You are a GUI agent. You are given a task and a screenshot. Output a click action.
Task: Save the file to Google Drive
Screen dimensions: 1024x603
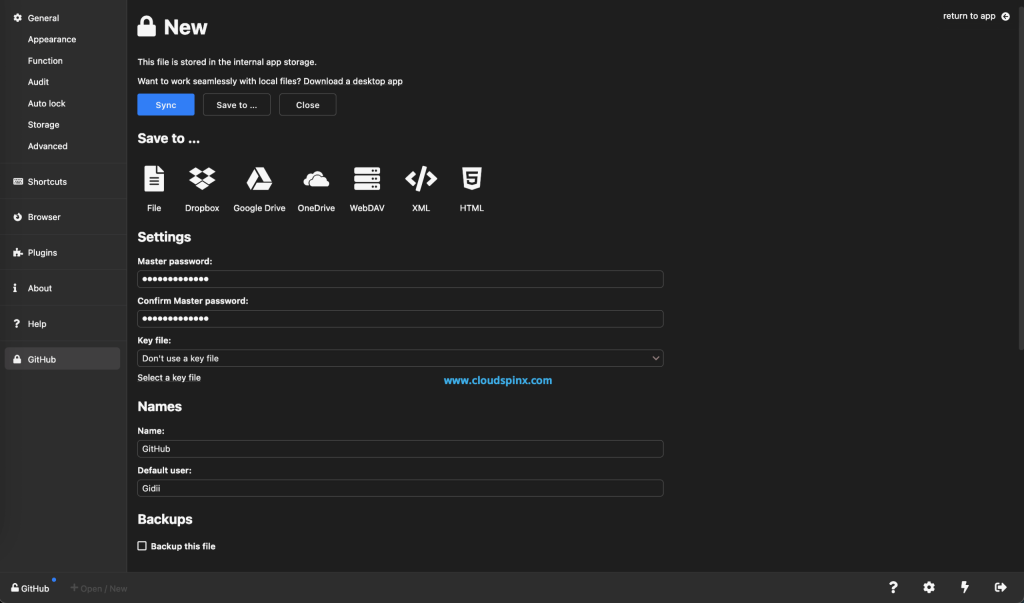tap(259, 185)
